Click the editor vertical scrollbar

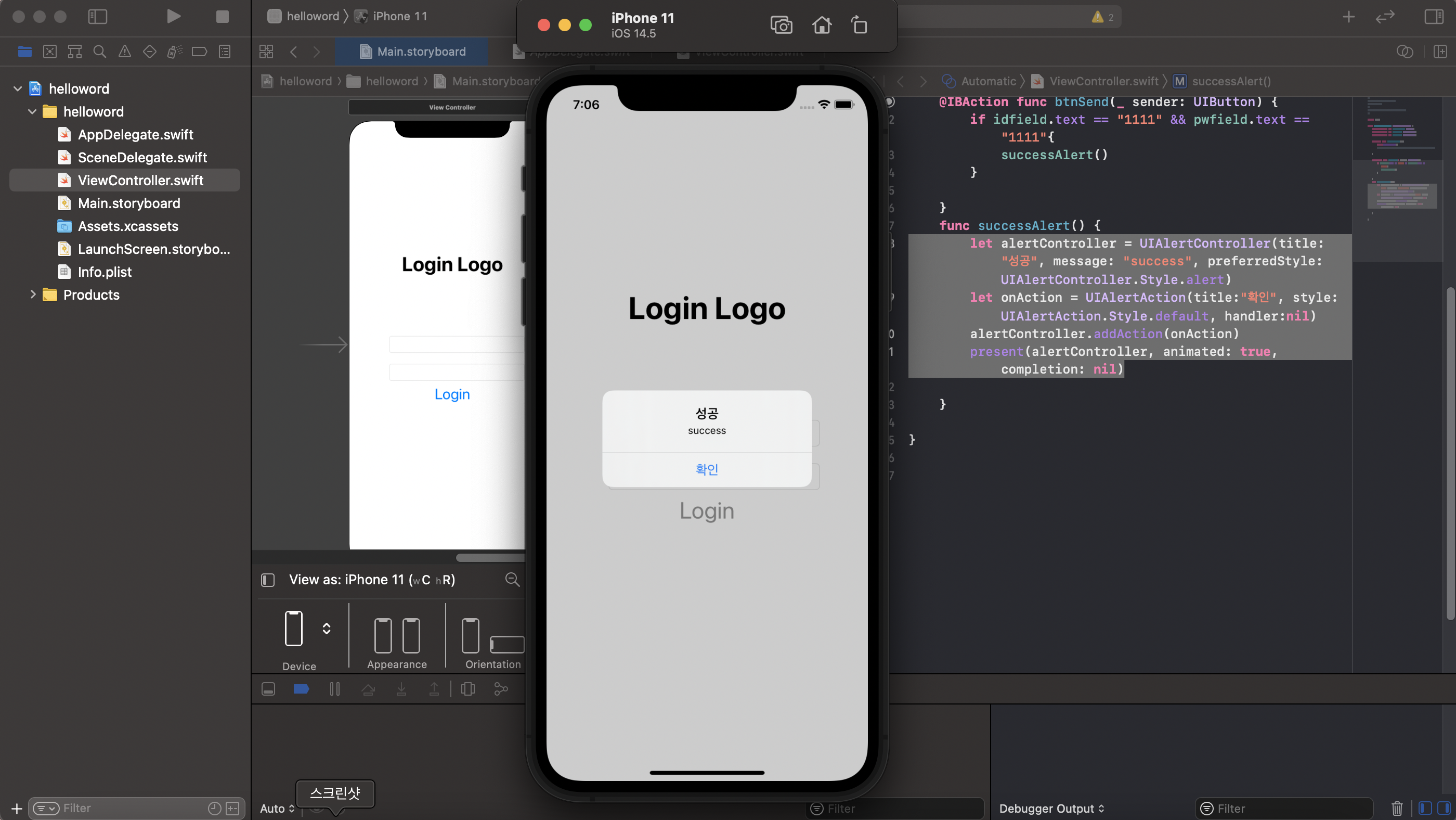1449,453
